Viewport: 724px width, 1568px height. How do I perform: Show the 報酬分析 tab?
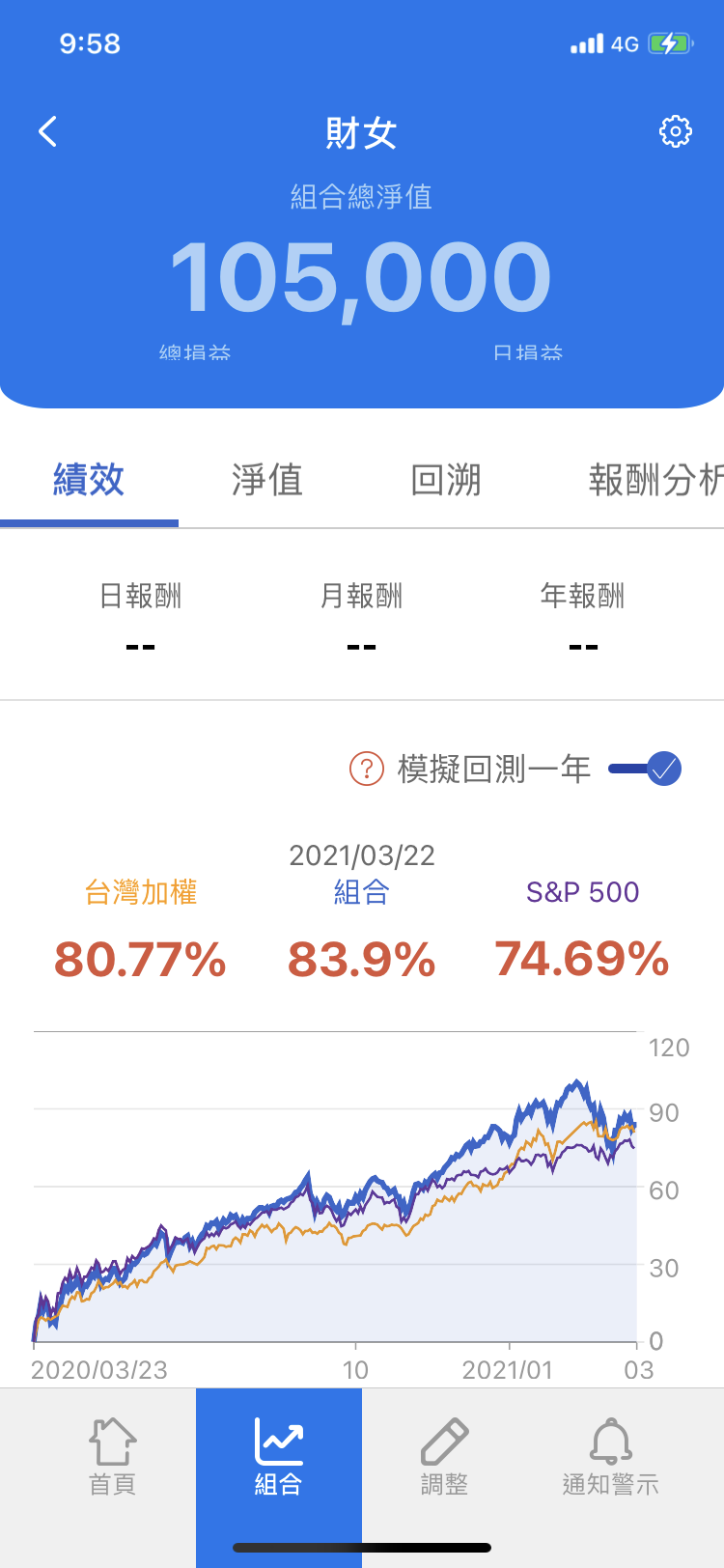[654, 480]
